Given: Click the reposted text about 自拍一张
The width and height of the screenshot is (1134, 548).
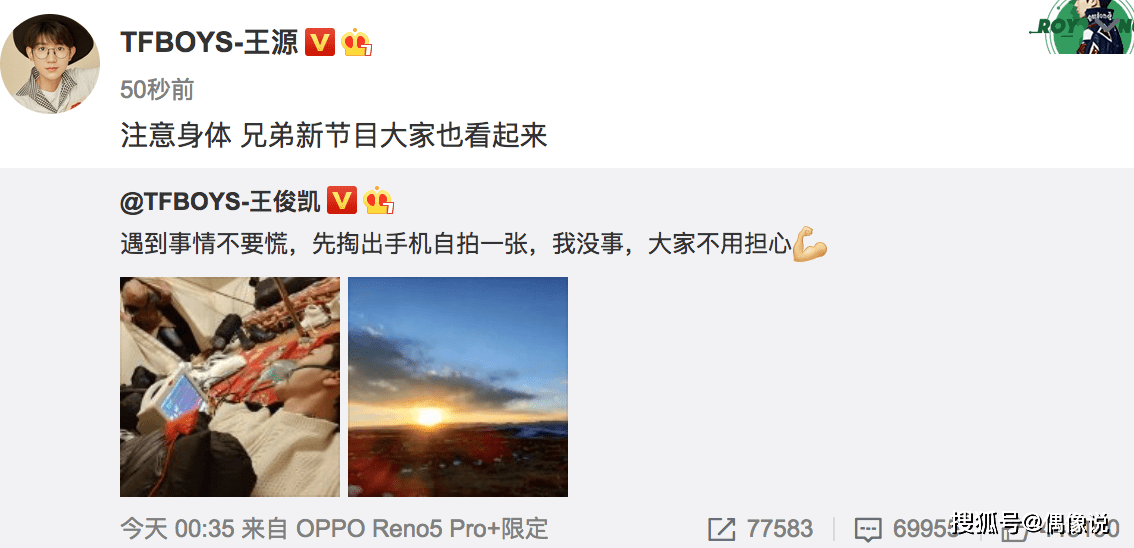Looking at the screenshot, I should (x=456, y=245).
